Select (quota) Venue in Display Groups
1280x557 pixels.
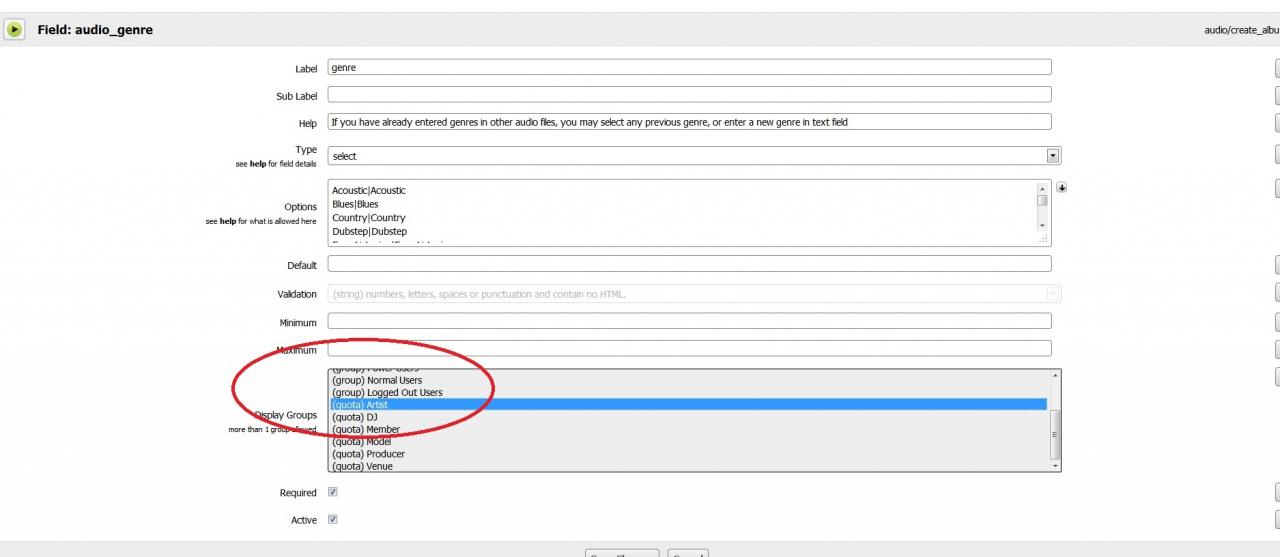click(x=688, y=466)
